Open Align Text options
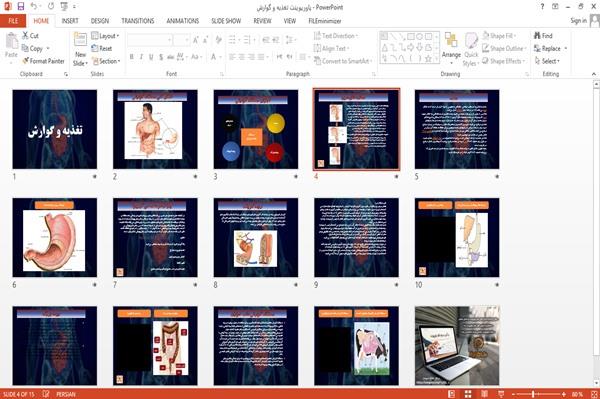The height and width of the screenshot is (399, 600). click(x=331, y=48)
